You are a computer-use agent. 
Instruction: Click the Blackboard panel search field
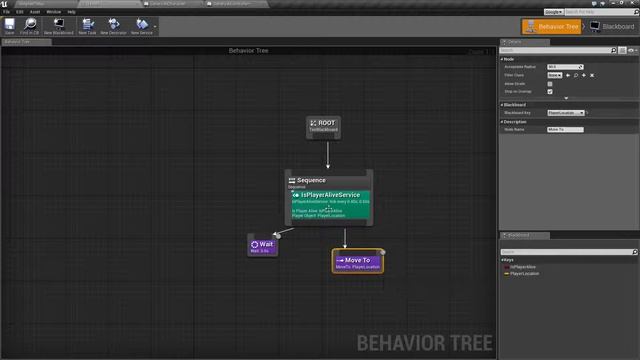(x=567, y=252)
